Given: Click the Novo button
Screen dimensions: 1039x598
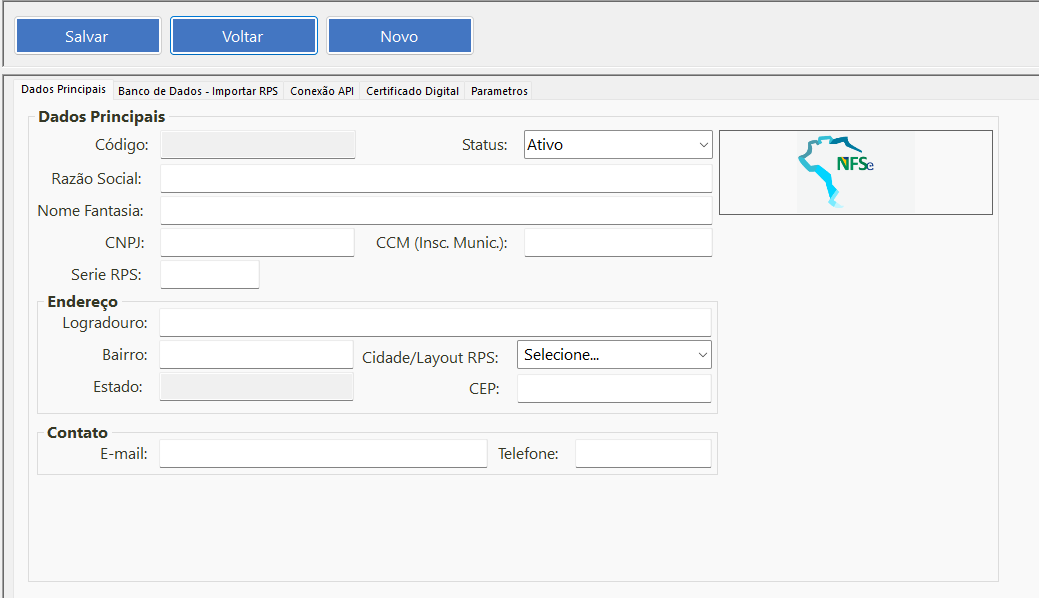Looking at the screenshot, I should 400,36.
